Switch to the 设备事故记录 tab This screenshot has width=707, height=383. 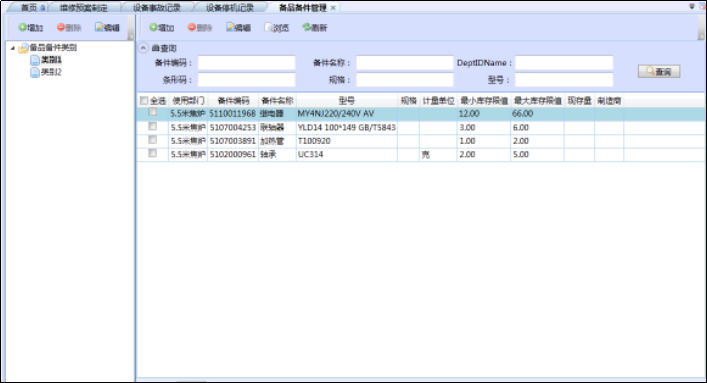tap(157, 8)
